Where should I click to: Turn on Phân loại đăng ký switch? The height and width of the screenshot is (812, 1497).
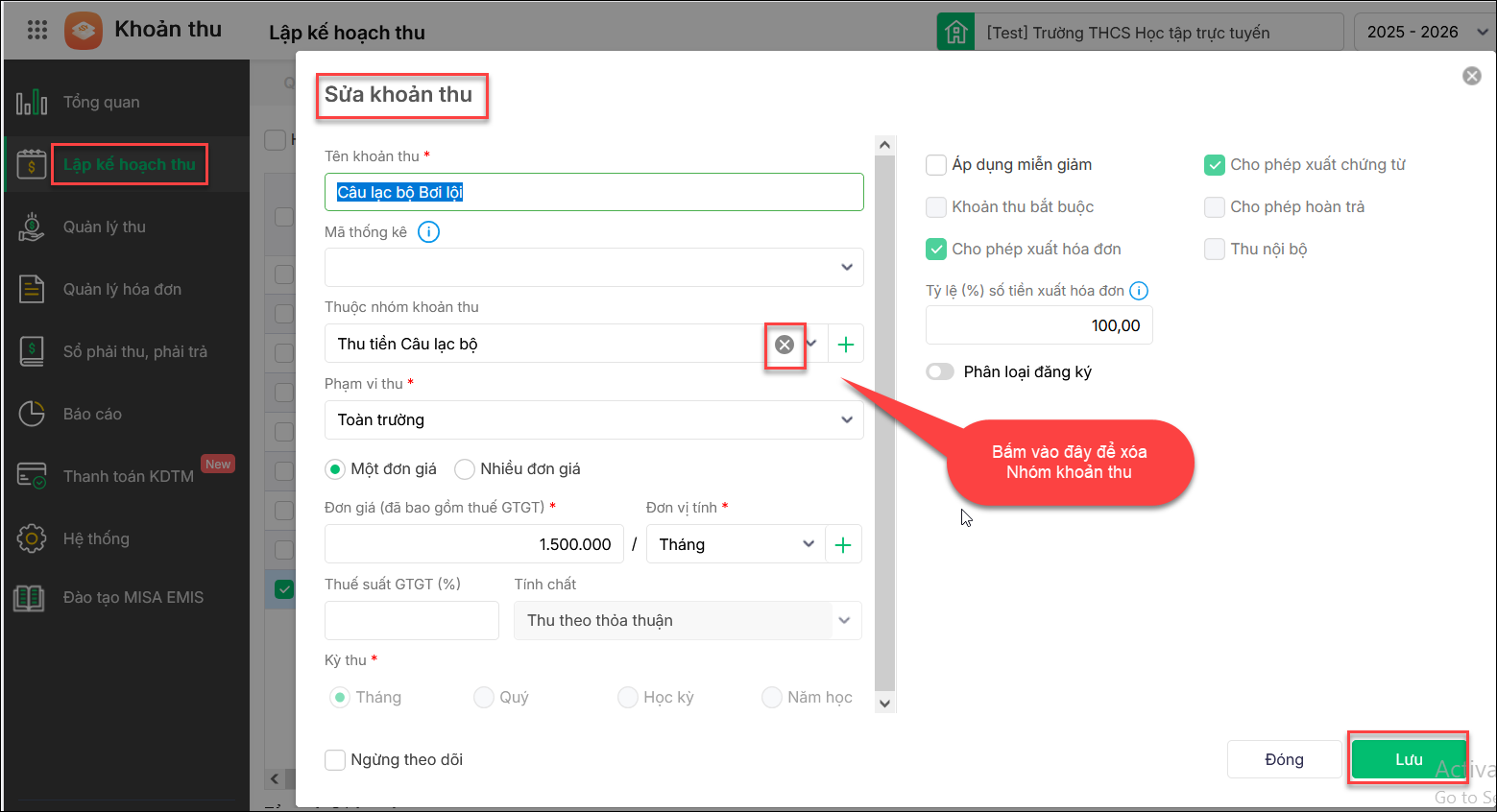940,372
